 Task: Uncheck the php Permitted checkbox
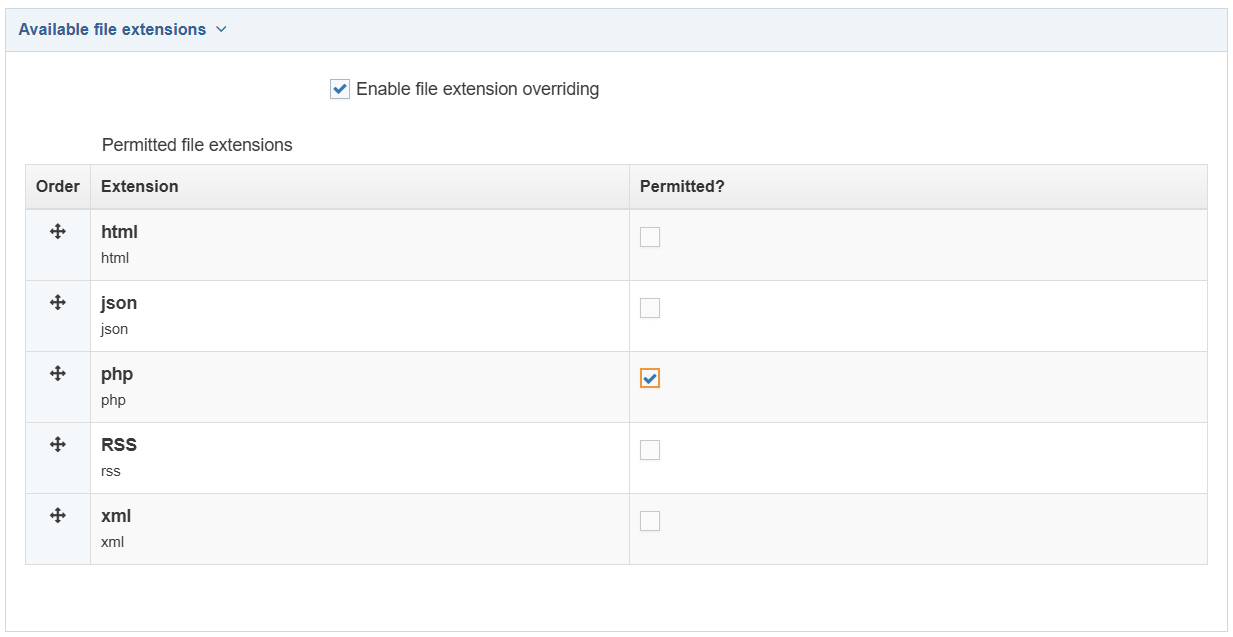[650, 378]
